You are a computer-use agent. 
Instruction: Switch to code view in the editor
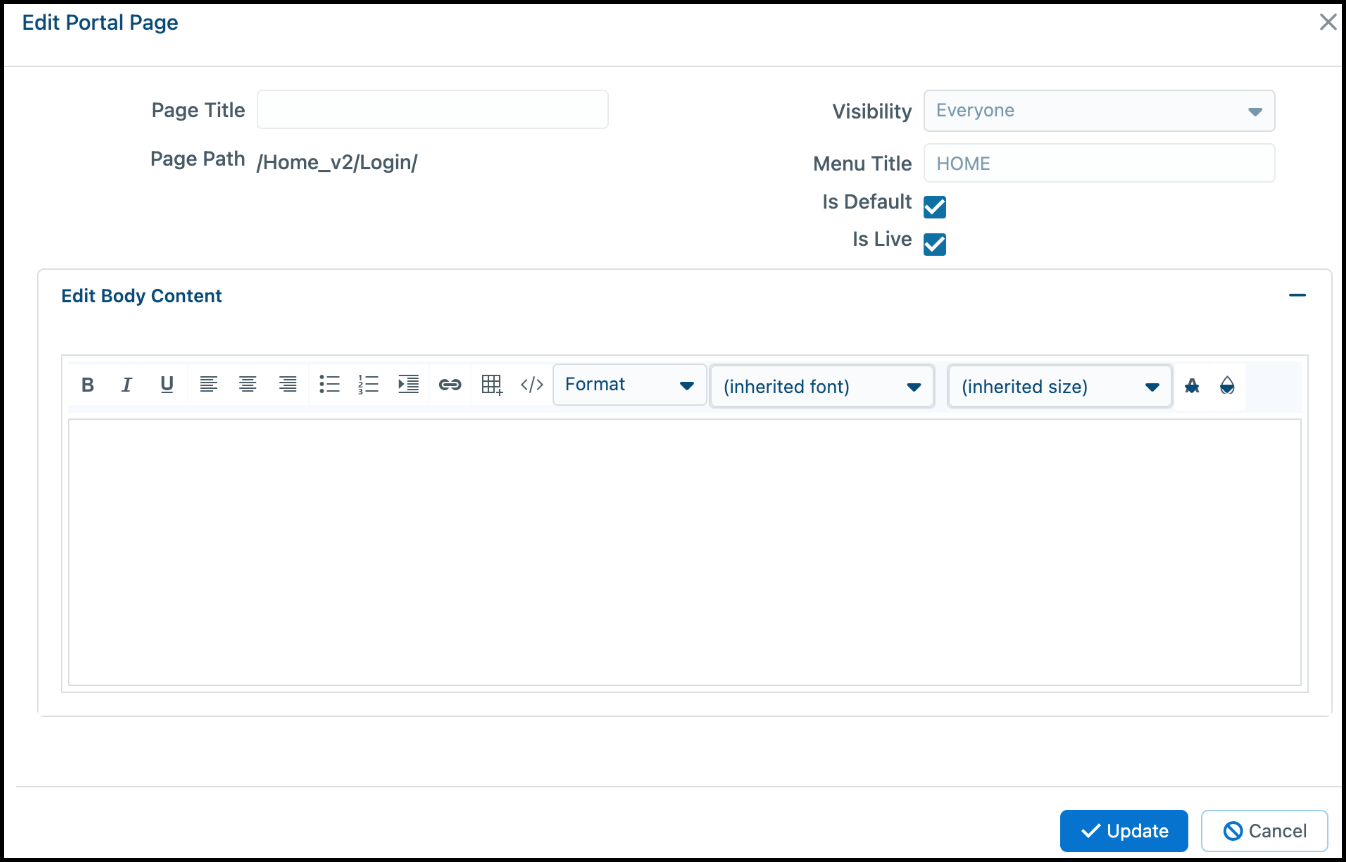click(x=531, y=384)
